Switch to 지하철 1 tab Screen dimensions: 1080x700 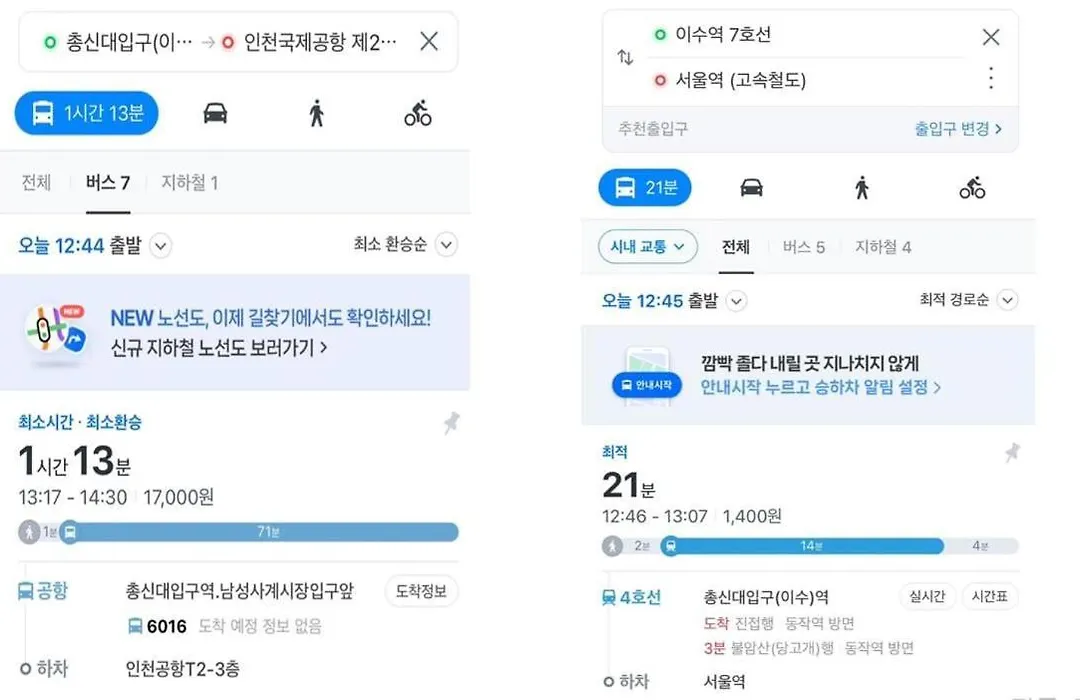coord(189,183)
